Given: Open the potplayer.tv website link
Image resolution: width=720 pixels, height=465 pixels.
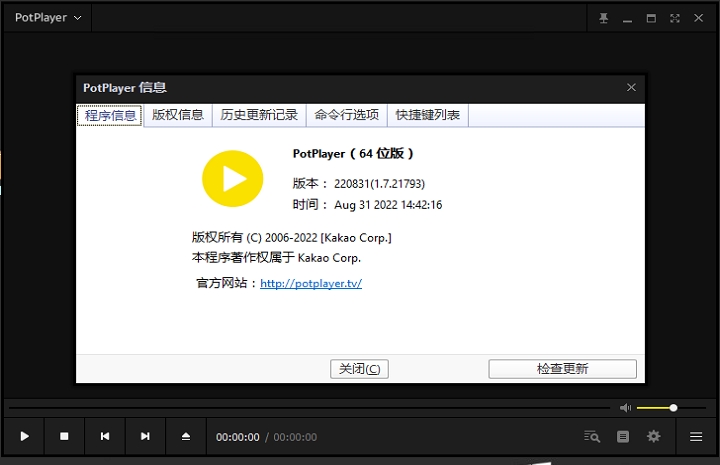Looking at the screenshot, I should [x=310, y=283].
